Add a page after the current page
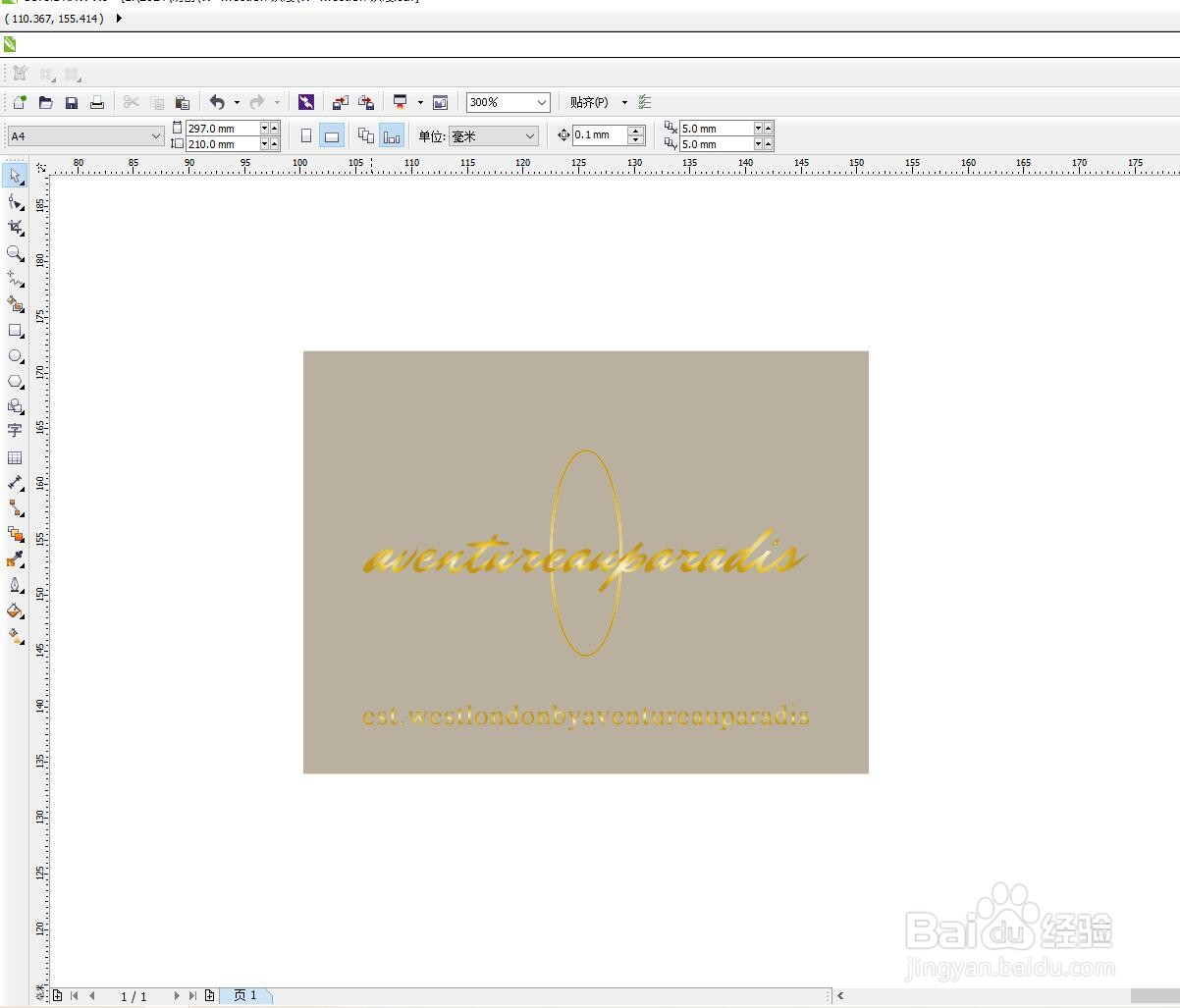Viewport: 1180px width, 1008px height. [x=209, y=995]
